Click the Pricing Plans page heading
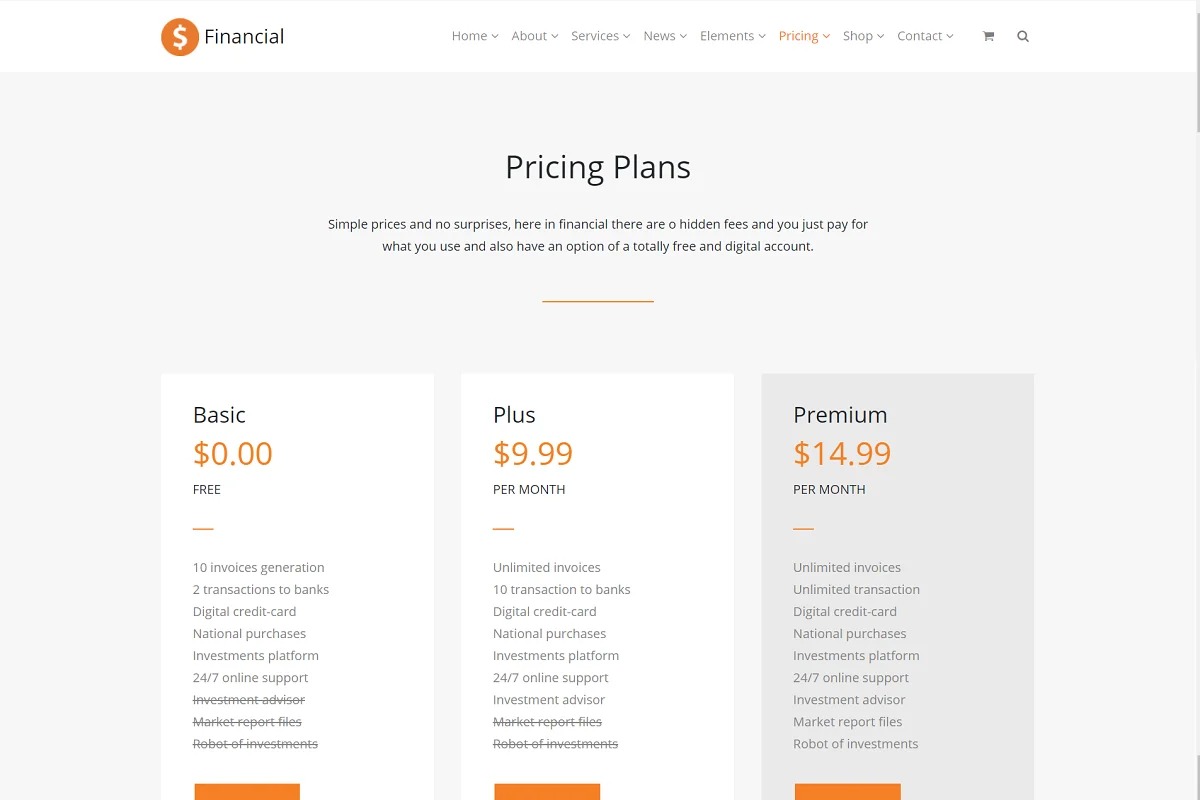Image resolution: width=1200 pixels, height=800 pixels. tap(598, 167)
